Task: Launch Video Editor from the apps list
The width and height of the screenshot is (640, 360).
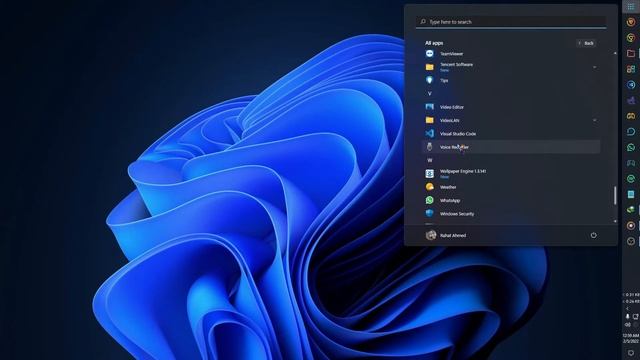Action: [510, 107]
